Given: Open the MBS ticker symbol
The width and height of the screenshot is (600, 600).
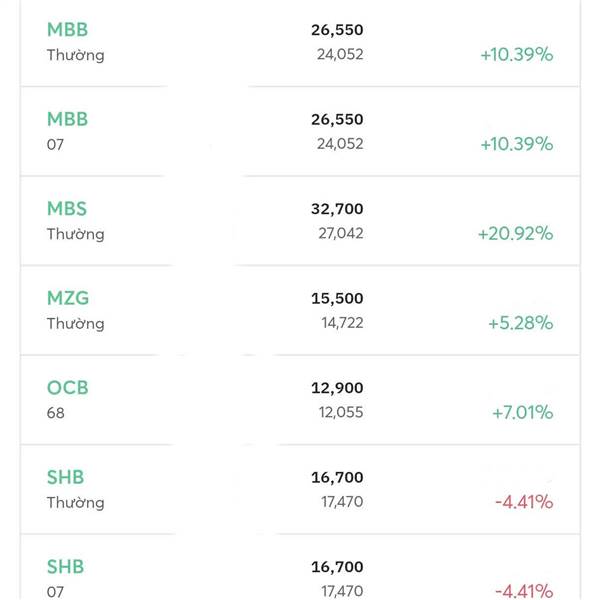Looking at the screenshot, I should tap(67, 209).
